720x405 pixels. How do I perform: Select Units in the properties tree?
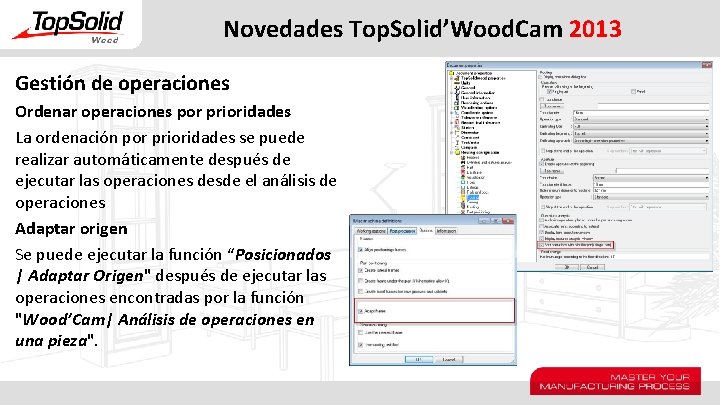point(465,83)
